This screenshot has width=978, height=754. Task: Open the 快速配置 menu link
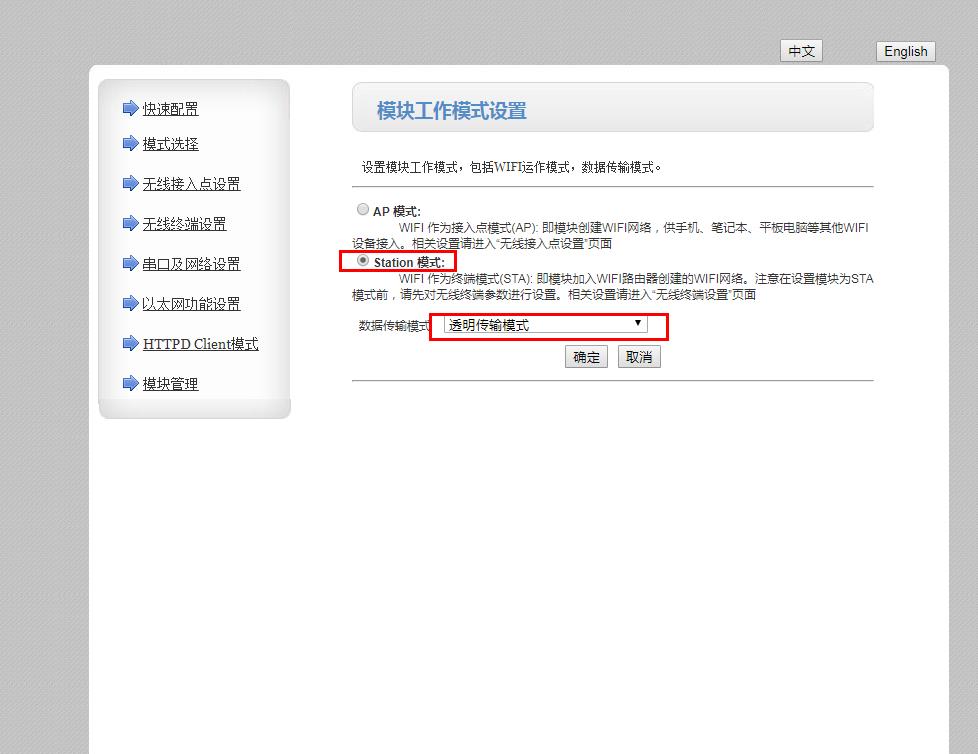(170, 109)
